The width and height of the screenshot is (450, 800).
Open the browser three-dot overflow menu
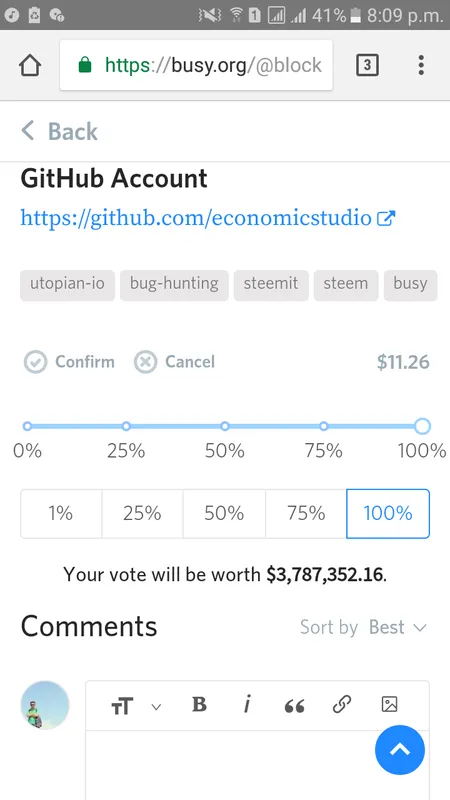421,65
